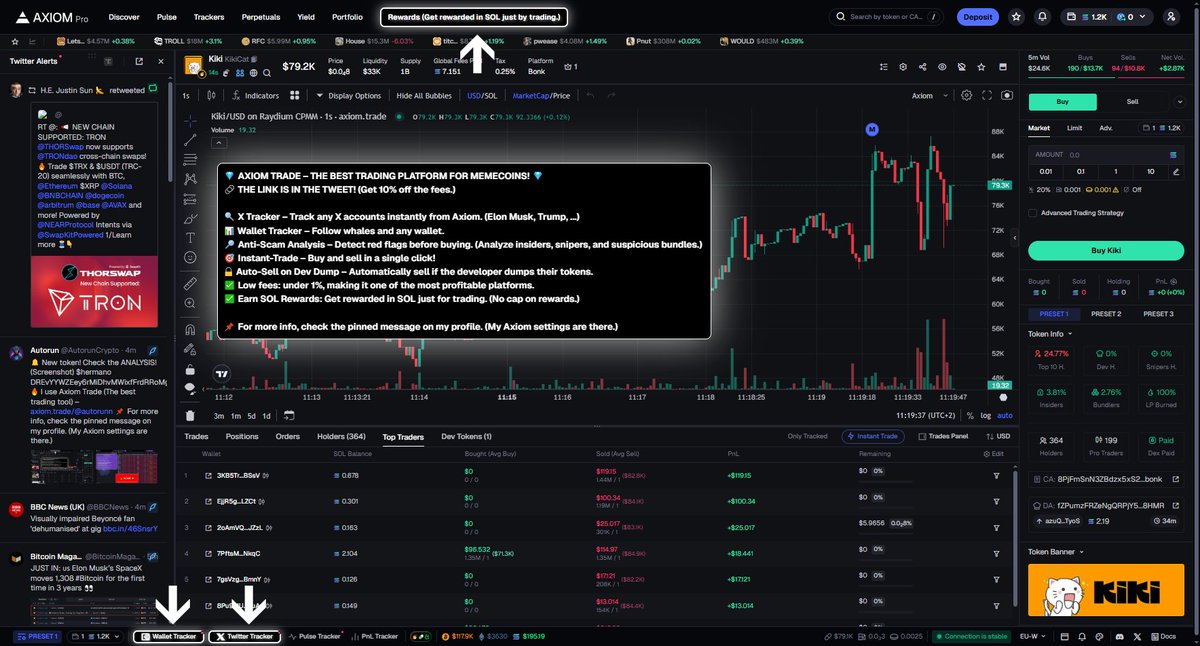
Task: Toggle the magnet snap tool
Action: tap(190, 329)
